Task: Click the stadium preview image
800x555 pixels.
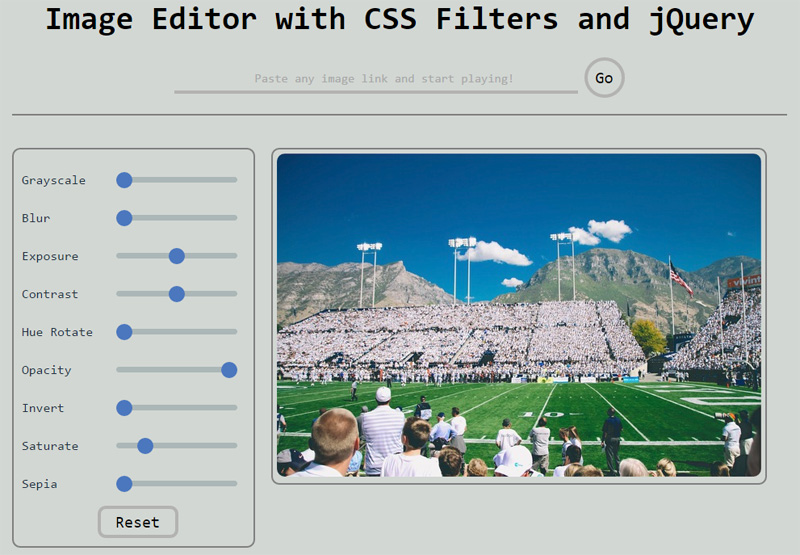Action: (519, 315)
